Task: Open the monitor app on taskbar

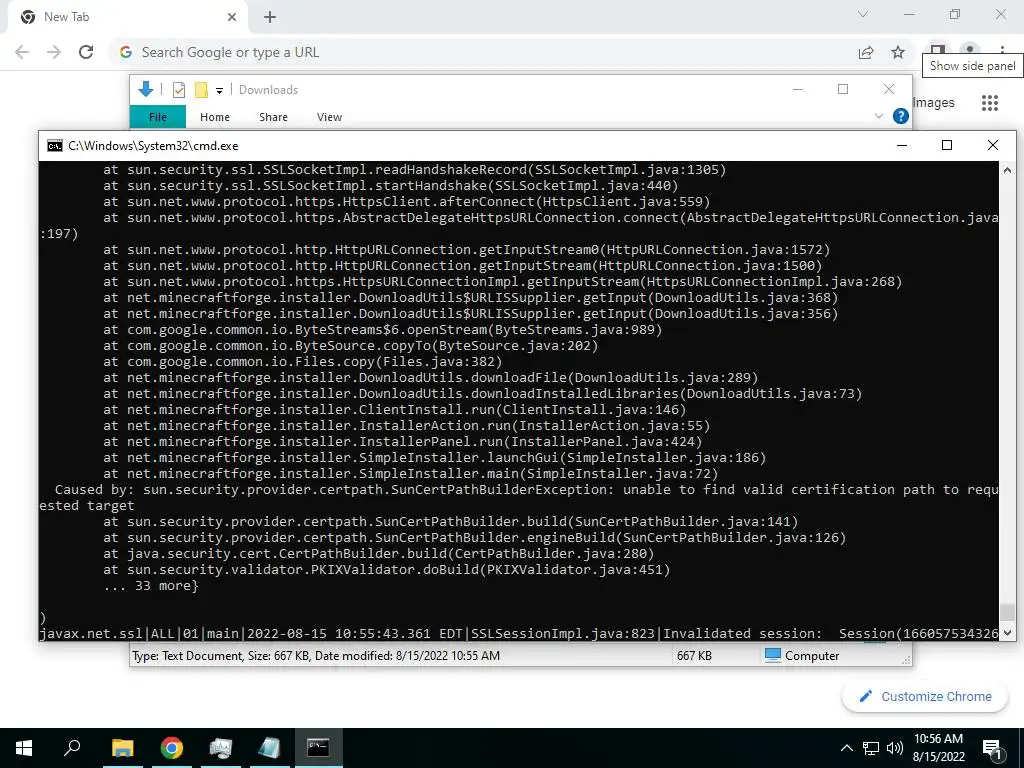Action: (221, 748)
